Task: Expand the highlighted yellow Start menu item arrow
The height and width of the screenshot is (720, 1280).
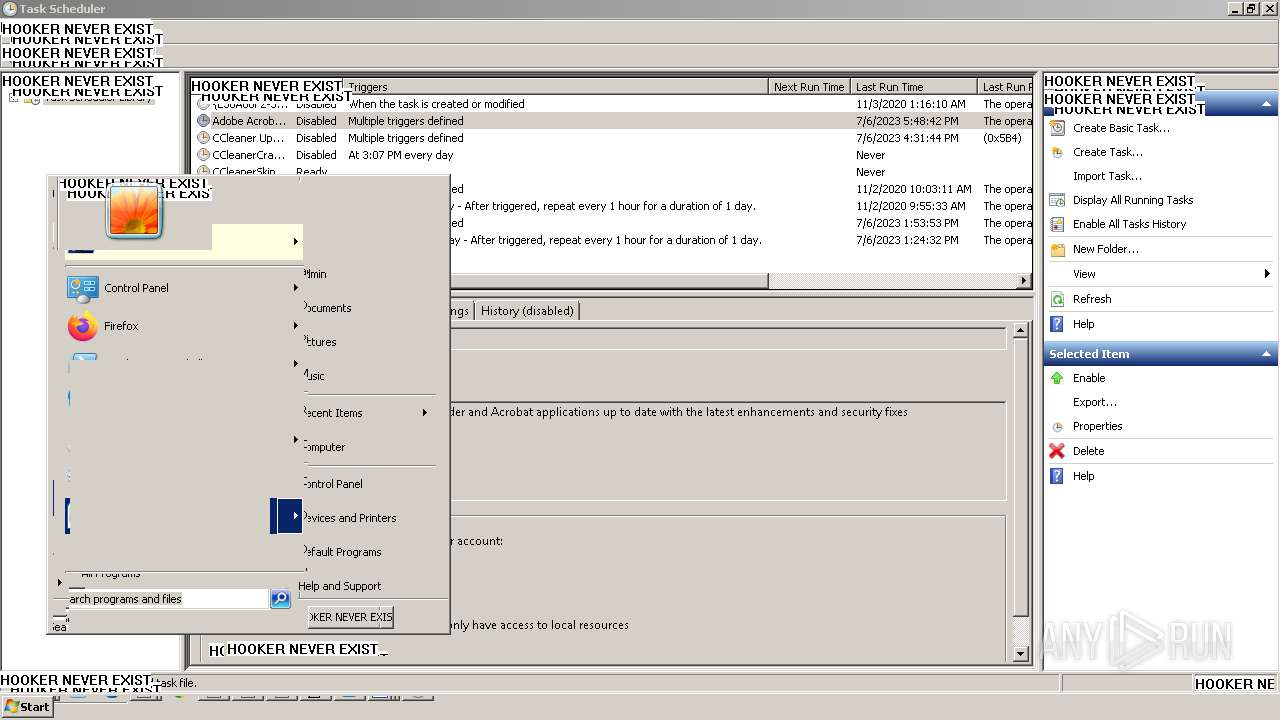Action: click(x=295, y=241)
